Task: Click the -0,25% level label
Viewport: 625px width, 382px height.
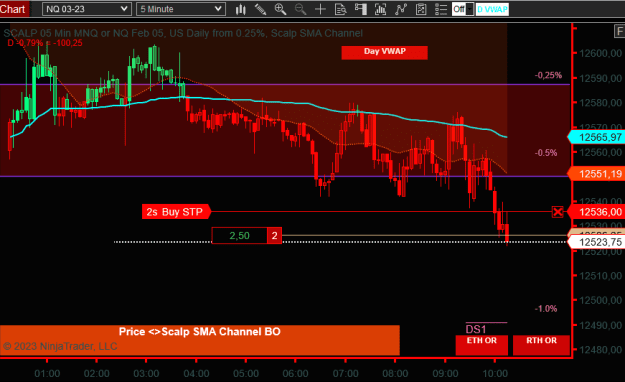Action: (x=548, y=75)
